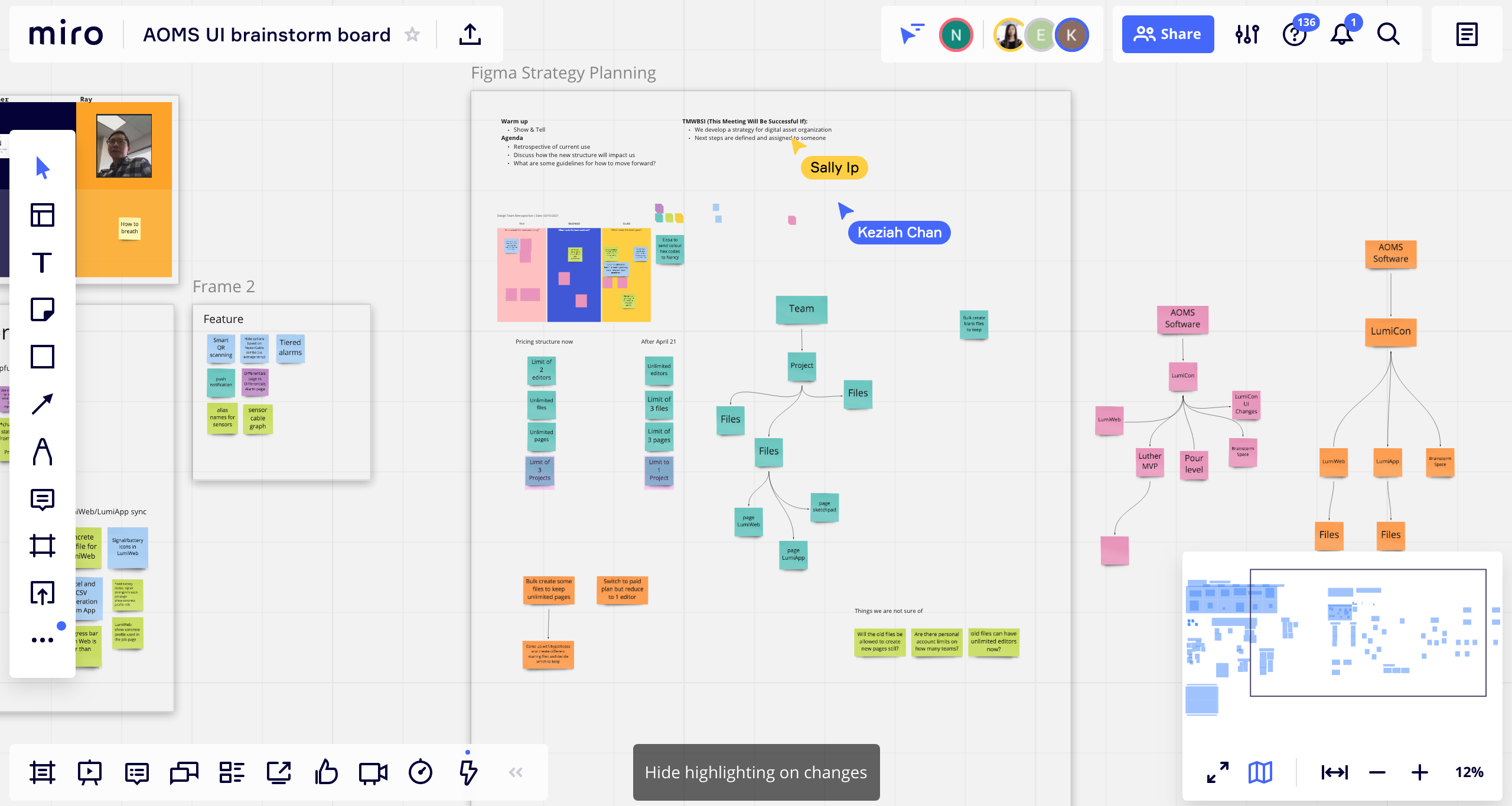The image size is (1512, 806).
Task: Start a video chat
Action: (x=373, y=772)
